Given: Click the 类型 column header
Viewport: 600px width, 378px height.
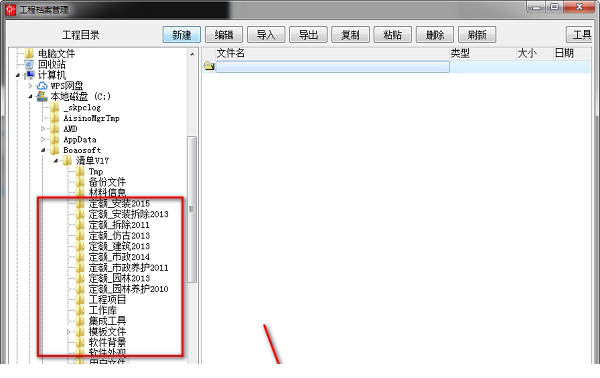Looking at the screenshot, I should coord(460,53).
